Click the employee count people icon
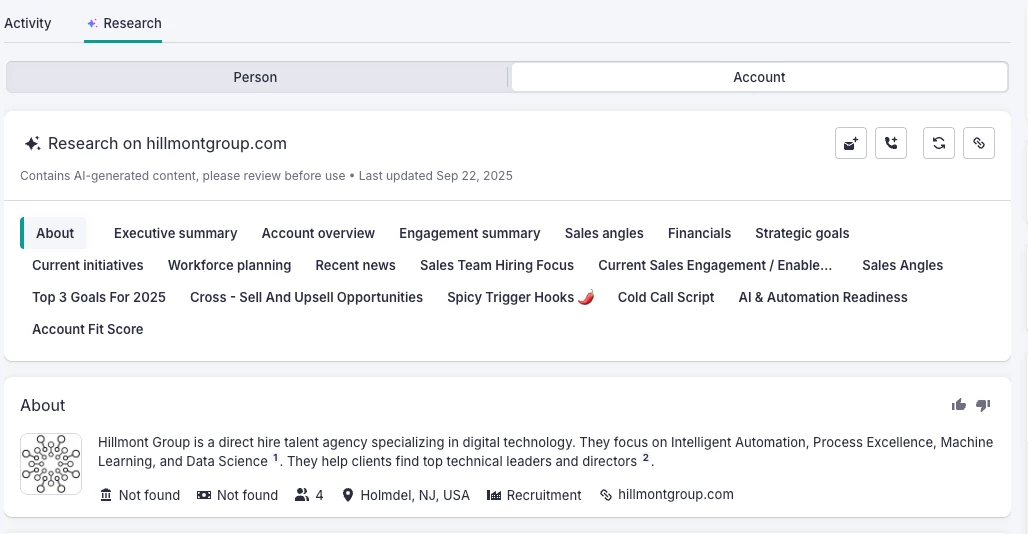Screen dimensions: 1028x534 [x=302, y=495]
